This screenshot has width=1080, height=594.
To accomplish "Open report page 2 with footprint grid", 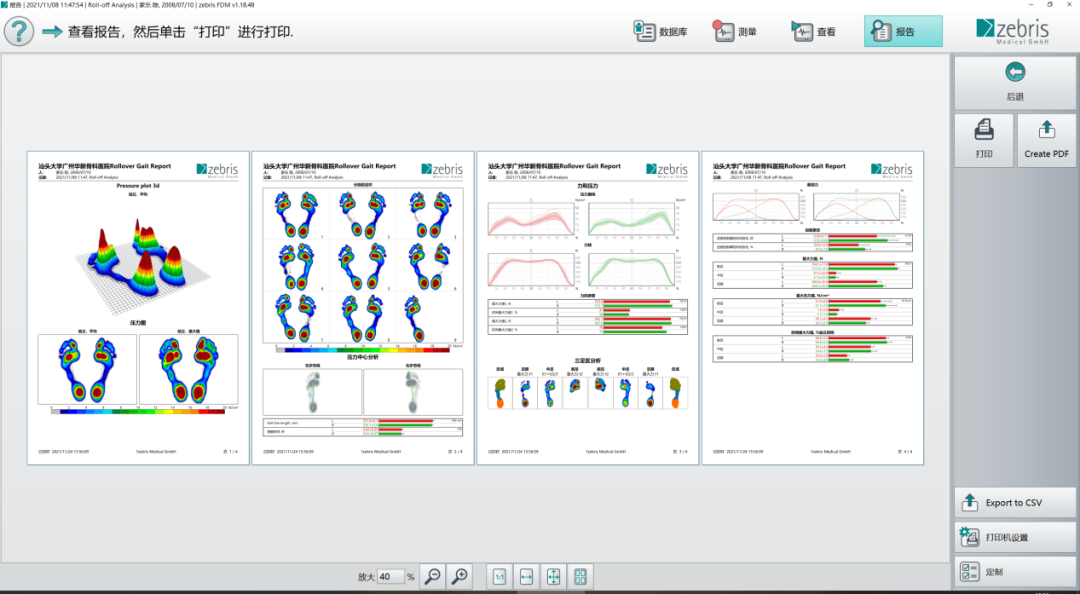I will (363, 308).
